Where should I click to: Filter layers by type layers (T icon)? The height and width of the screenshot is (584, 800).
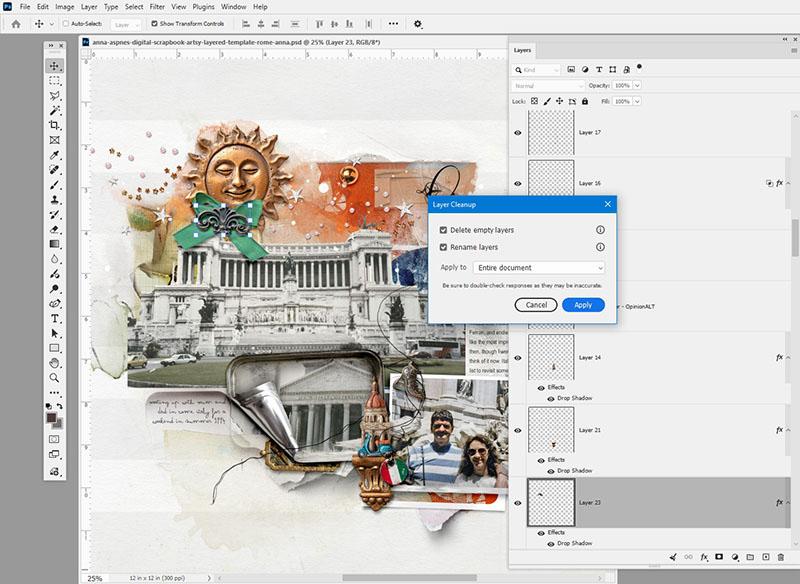[599, 69]
